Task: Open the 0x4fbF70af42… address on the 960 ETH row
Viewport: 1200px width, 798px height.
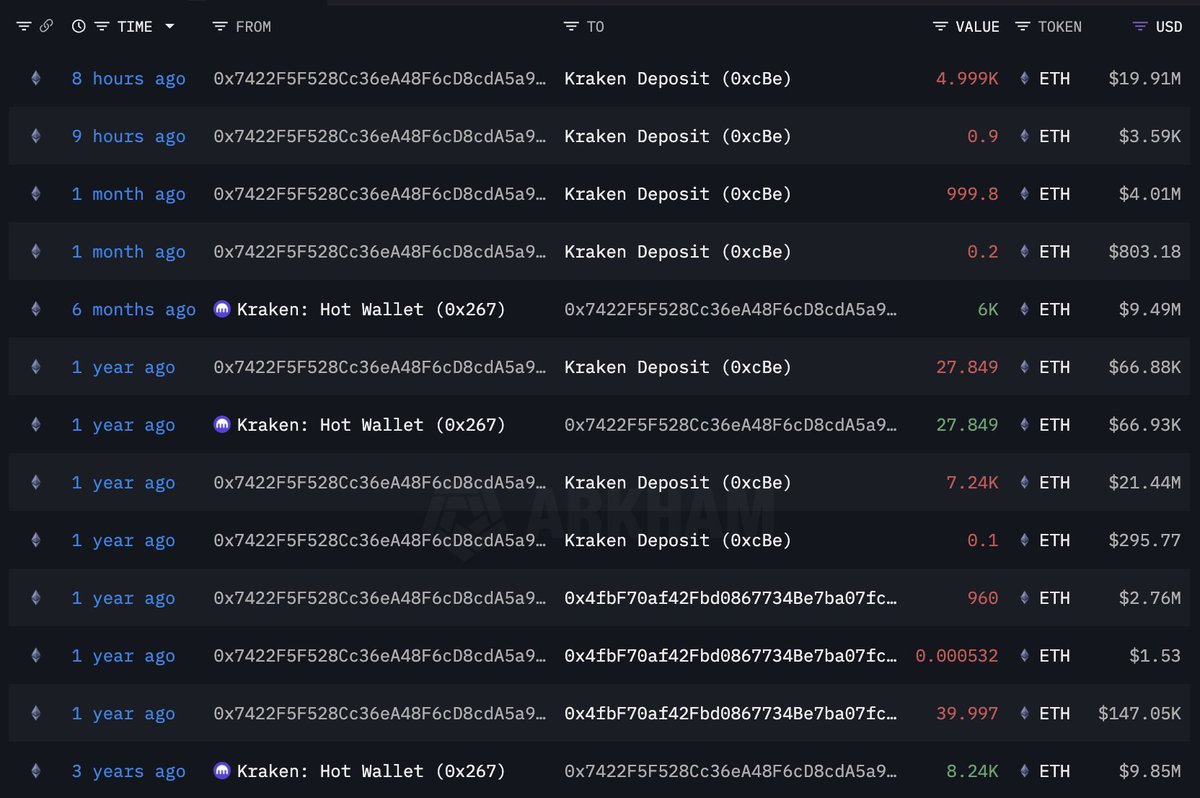Action: pyautogui.click(x=730, y=598)
